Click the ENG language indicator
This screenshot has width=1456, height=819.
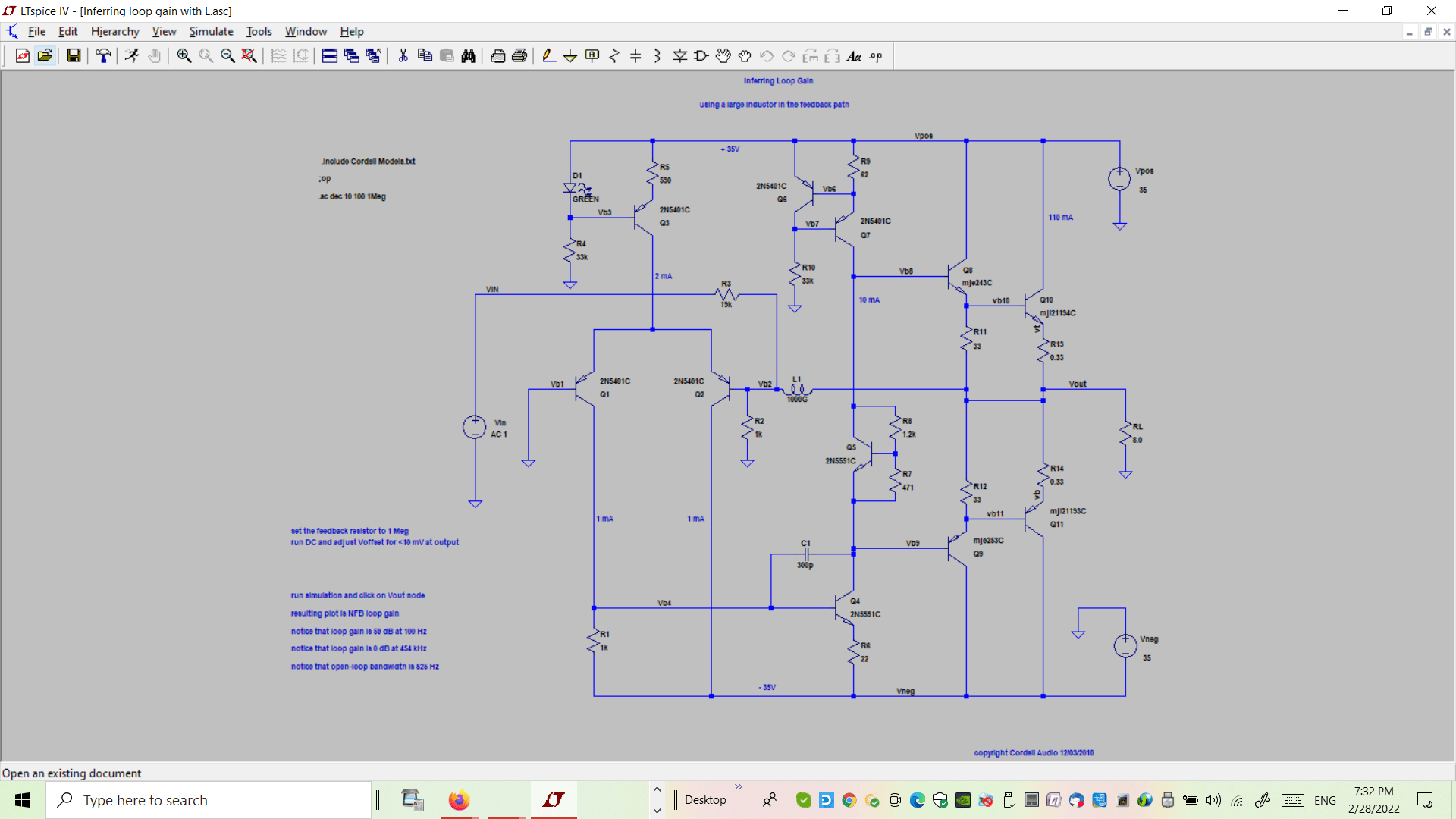tap(1325, 800)
